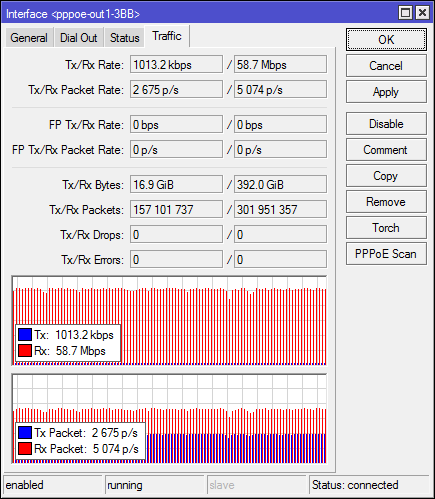435x499 pixels.
Task: Apply the interface settings
Action: (386, 92)
